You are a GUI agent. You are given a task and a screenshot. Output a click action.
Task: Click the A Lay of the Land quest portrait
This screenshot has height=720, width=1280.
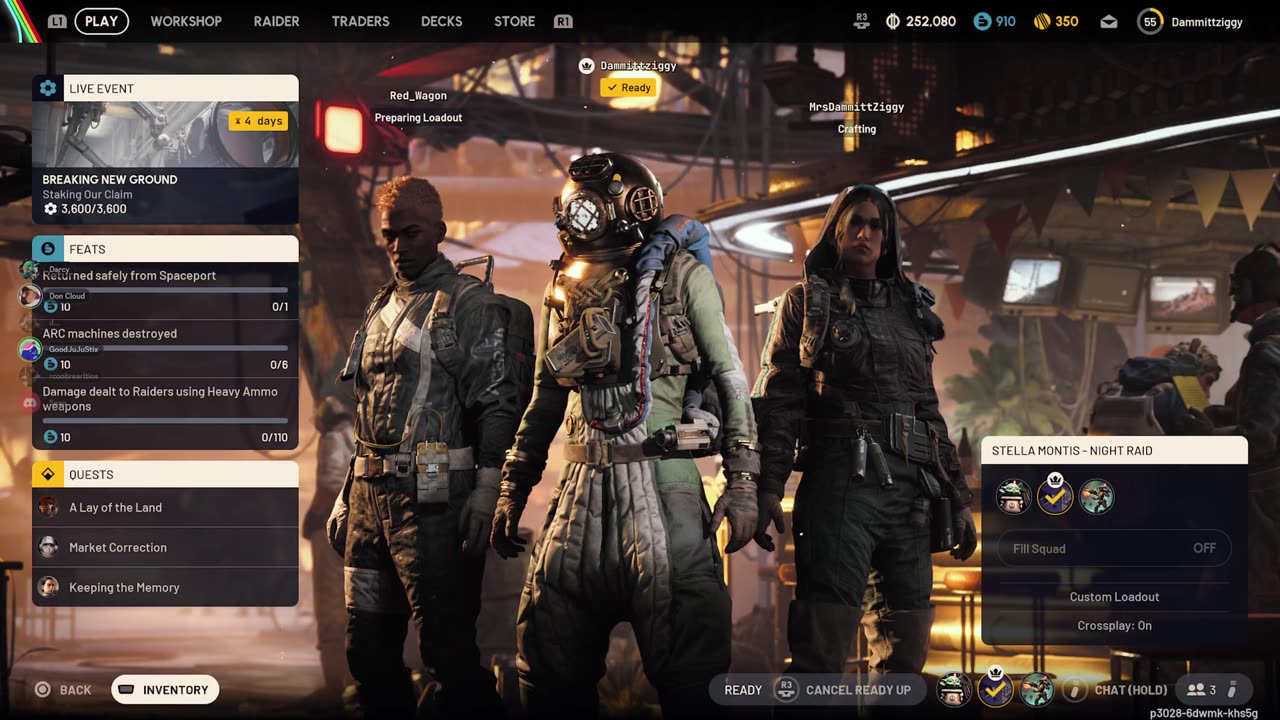(x=48, y=507)
